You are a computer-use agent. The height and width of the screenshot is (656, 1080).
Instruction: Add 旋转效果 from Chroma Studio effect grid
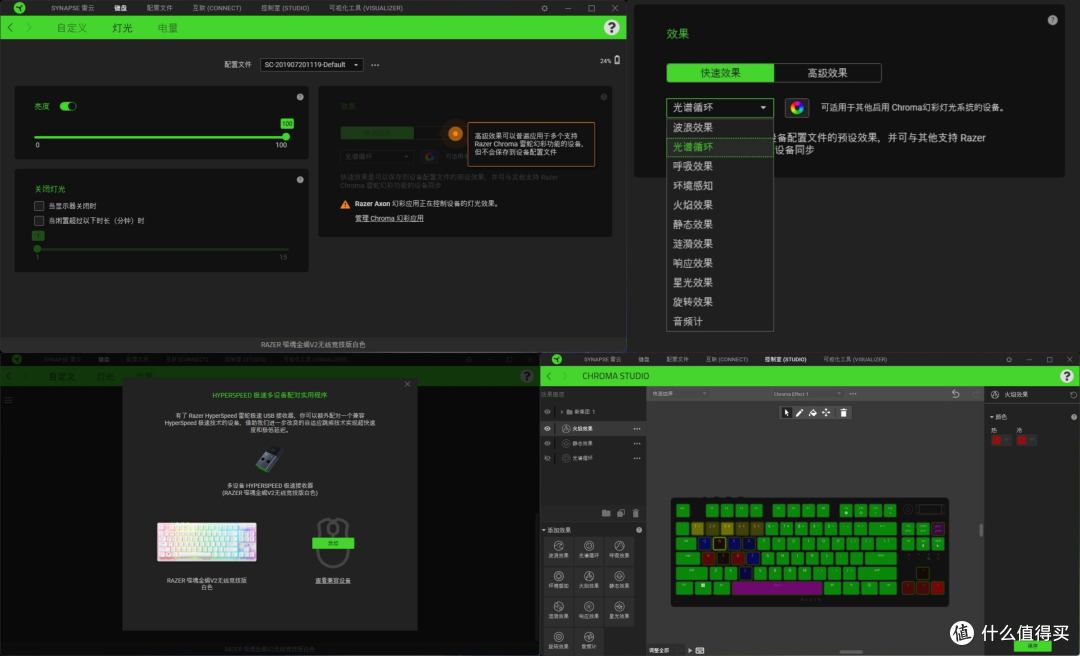coord(559,641)
